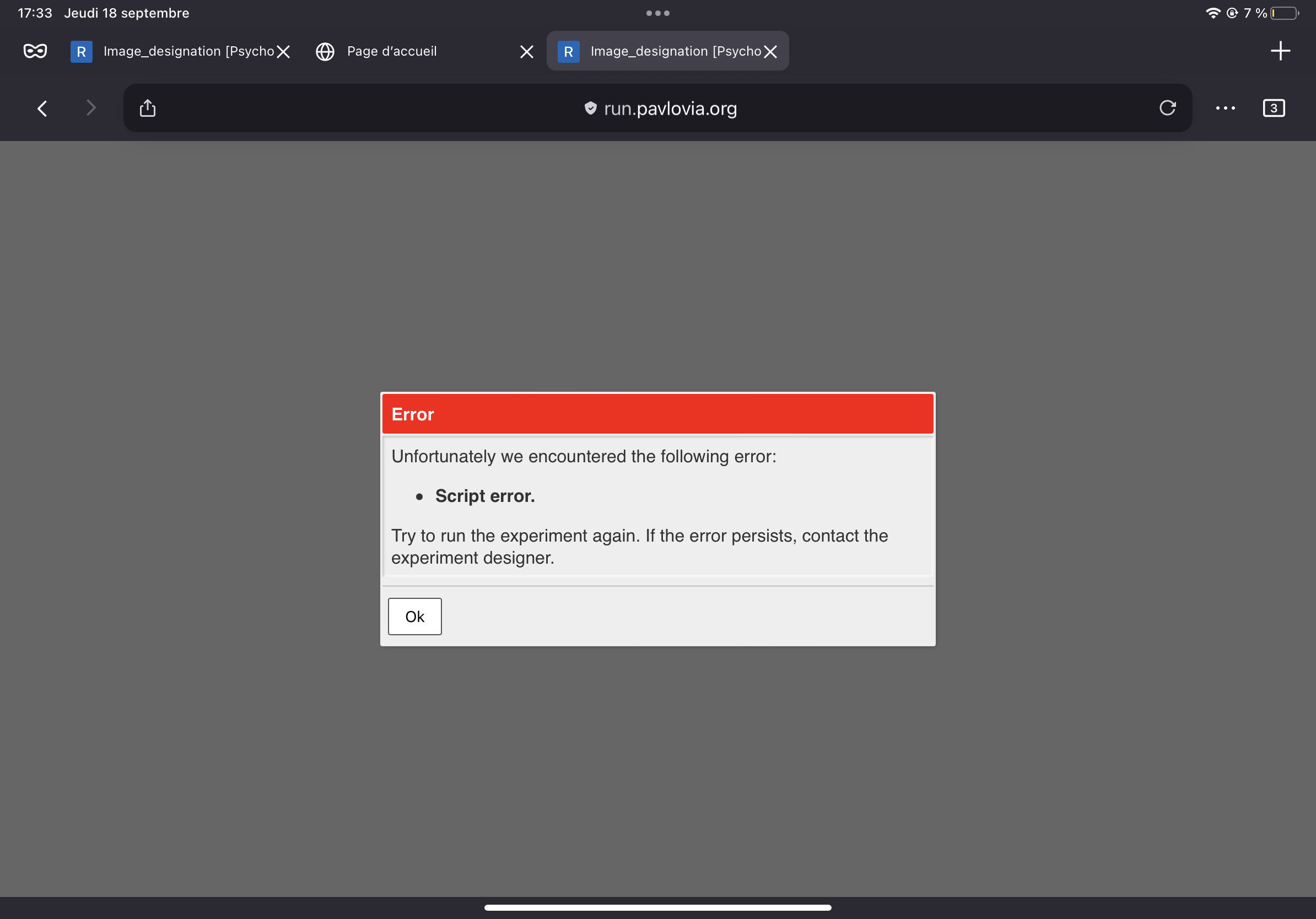The width and height of the screenshot is (1316, 919).
Task: Reload the pavlovia page
Action: coord(1167,108)
